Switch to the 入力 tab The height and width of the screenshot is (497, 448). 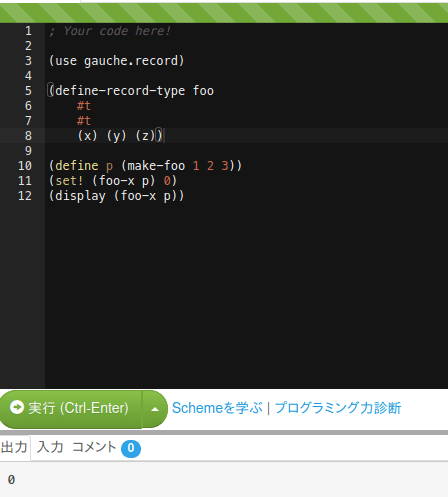pos(50,447)
